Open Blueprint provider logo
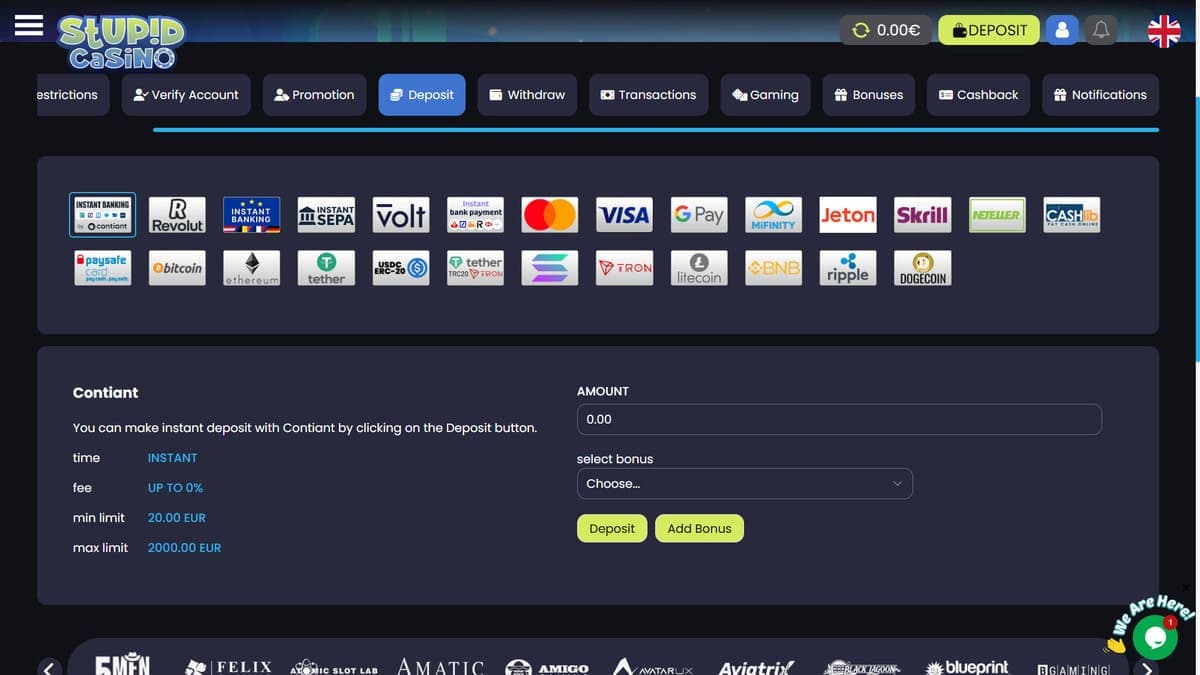This screenshot has width=1200, height=675. (x=967, y=667)
